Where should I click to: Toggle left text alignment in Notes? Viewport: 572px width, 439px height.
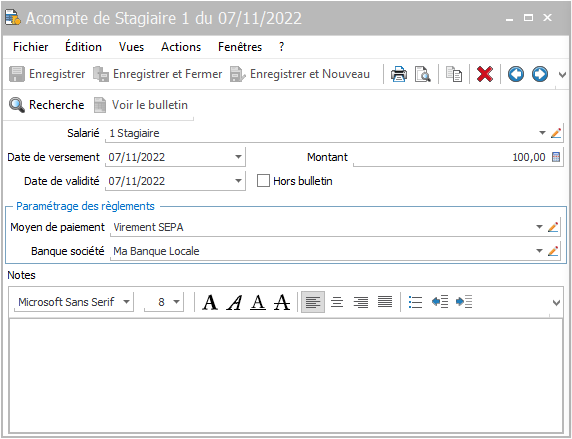(313, 302)
